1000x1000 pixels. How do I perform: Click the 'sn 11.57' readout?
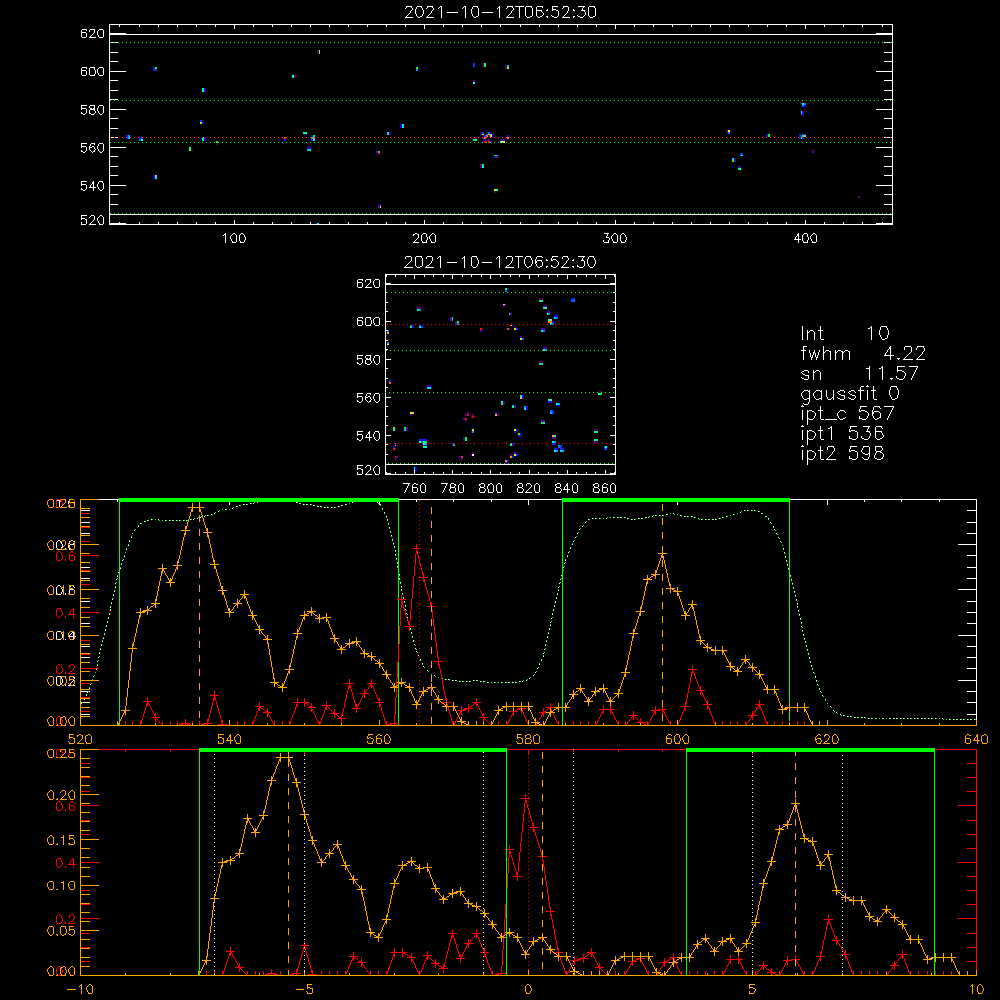click(860, 373)
